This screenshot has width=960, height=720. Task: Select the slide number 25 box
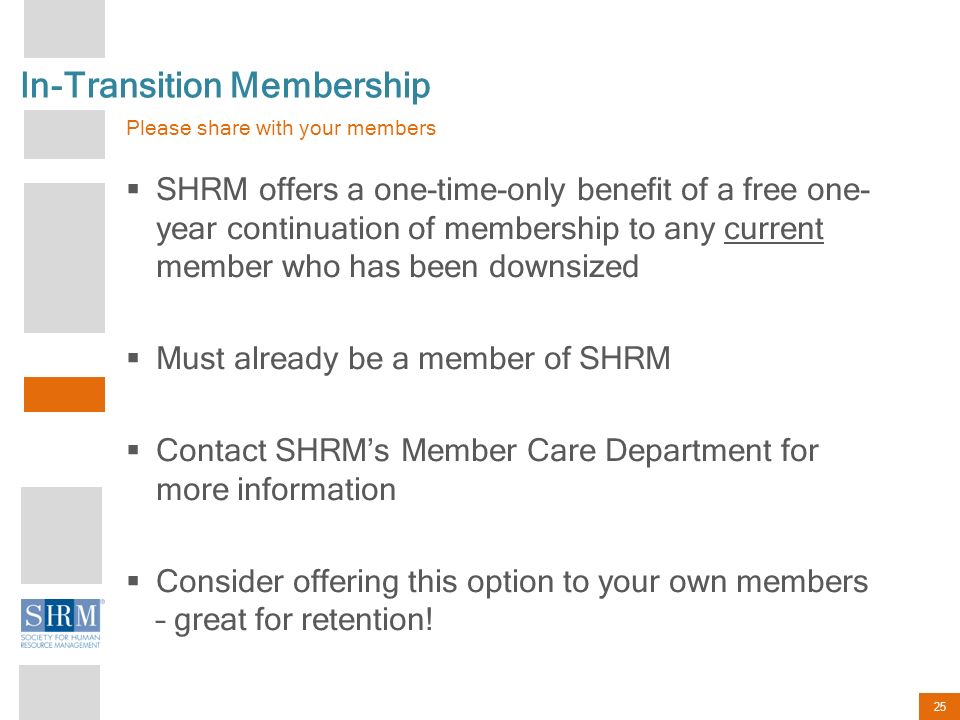939,707
